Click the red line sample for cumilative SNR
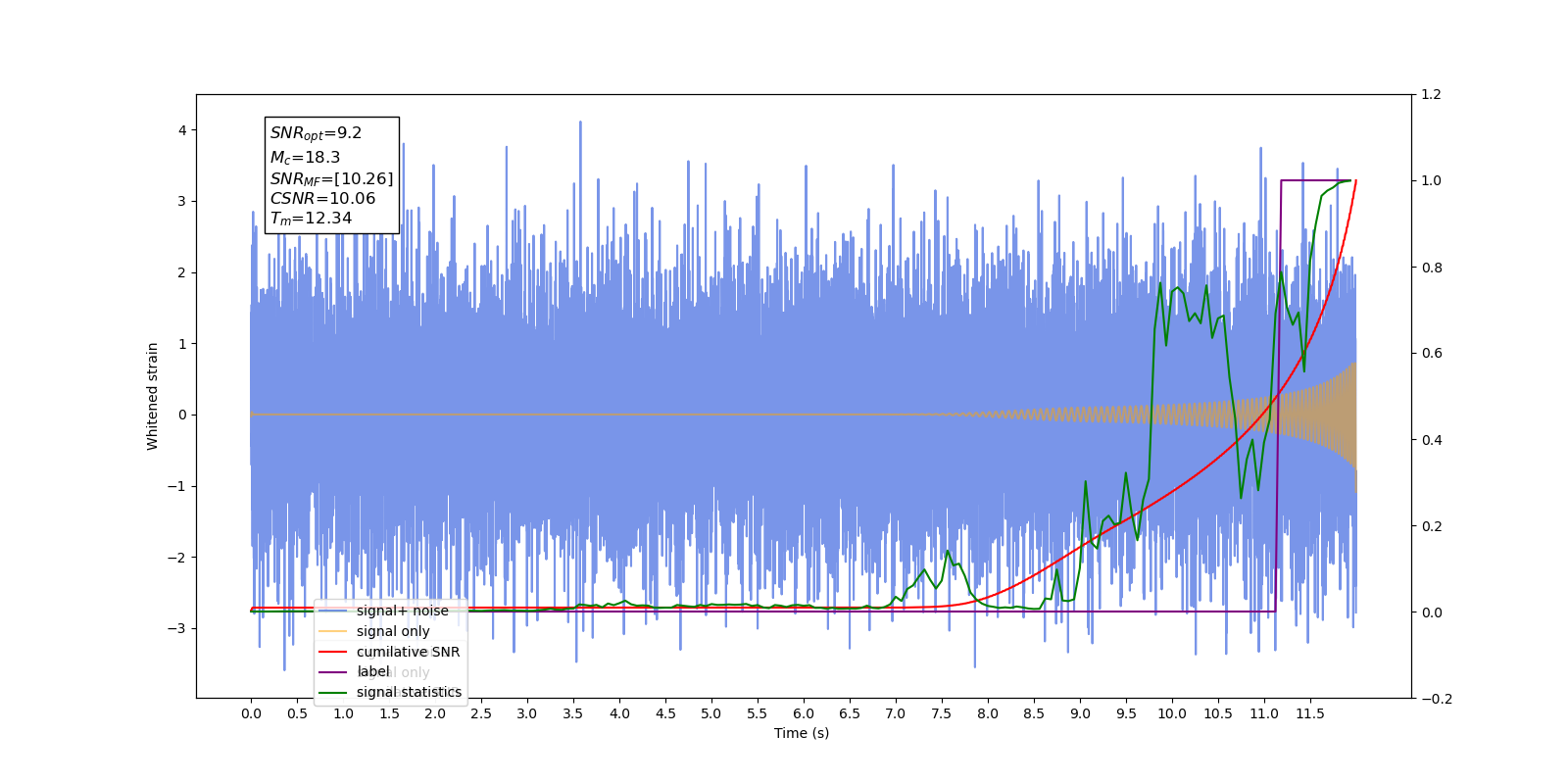 point(333,652)
